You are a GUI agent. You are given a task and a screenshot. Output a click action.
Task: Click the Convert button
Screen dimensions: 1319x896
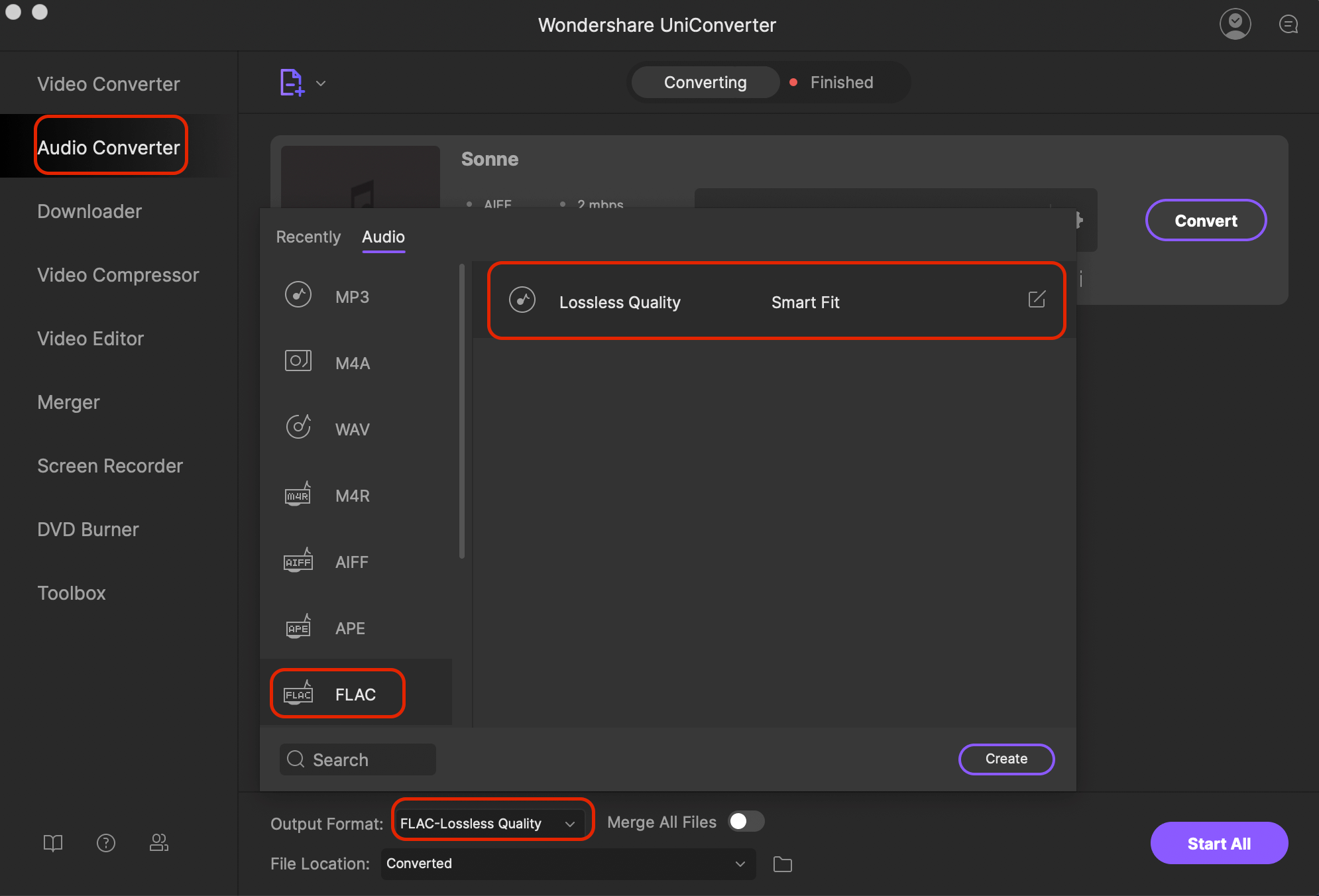point(1205,221)
